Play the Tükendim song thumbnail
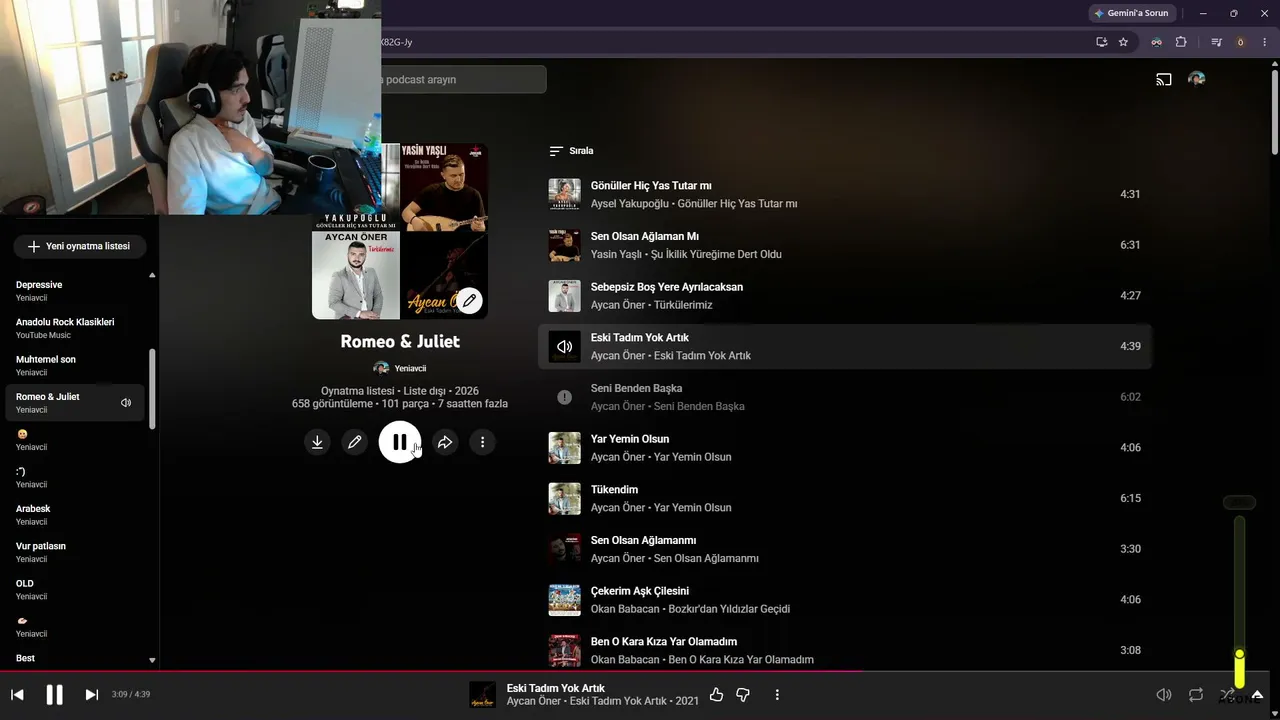This screenshot has width=1280, height=720. click(564, 498)
